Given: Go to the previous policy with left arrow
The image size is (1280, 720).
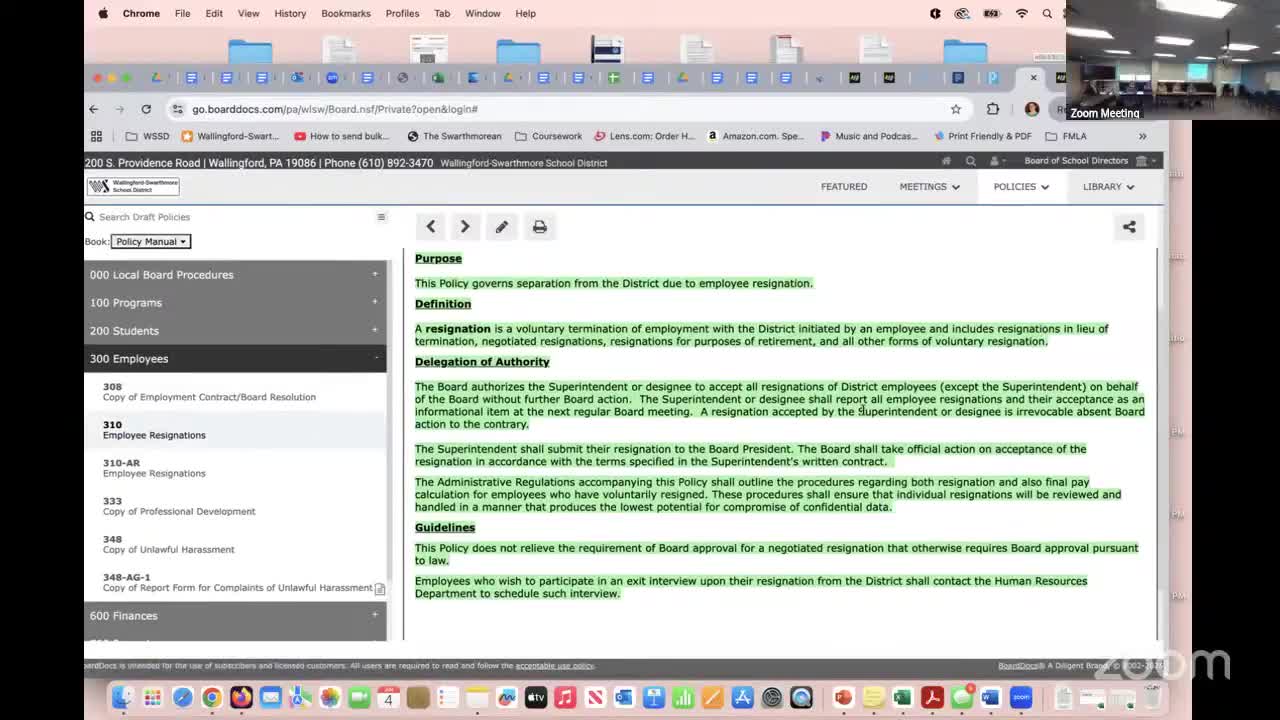Looking at the screenshot, I should click(431, 227).
